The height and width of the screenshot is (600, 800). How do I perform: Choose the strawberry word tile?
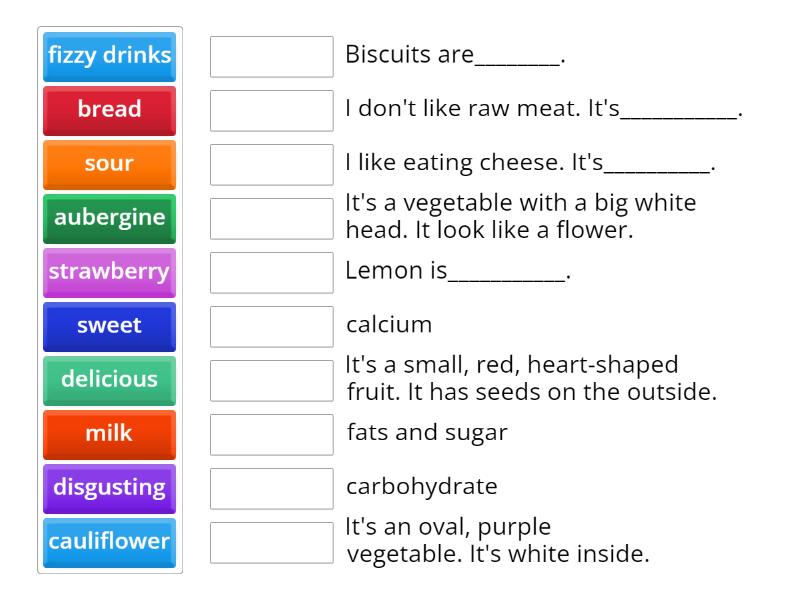click(108, 272)
